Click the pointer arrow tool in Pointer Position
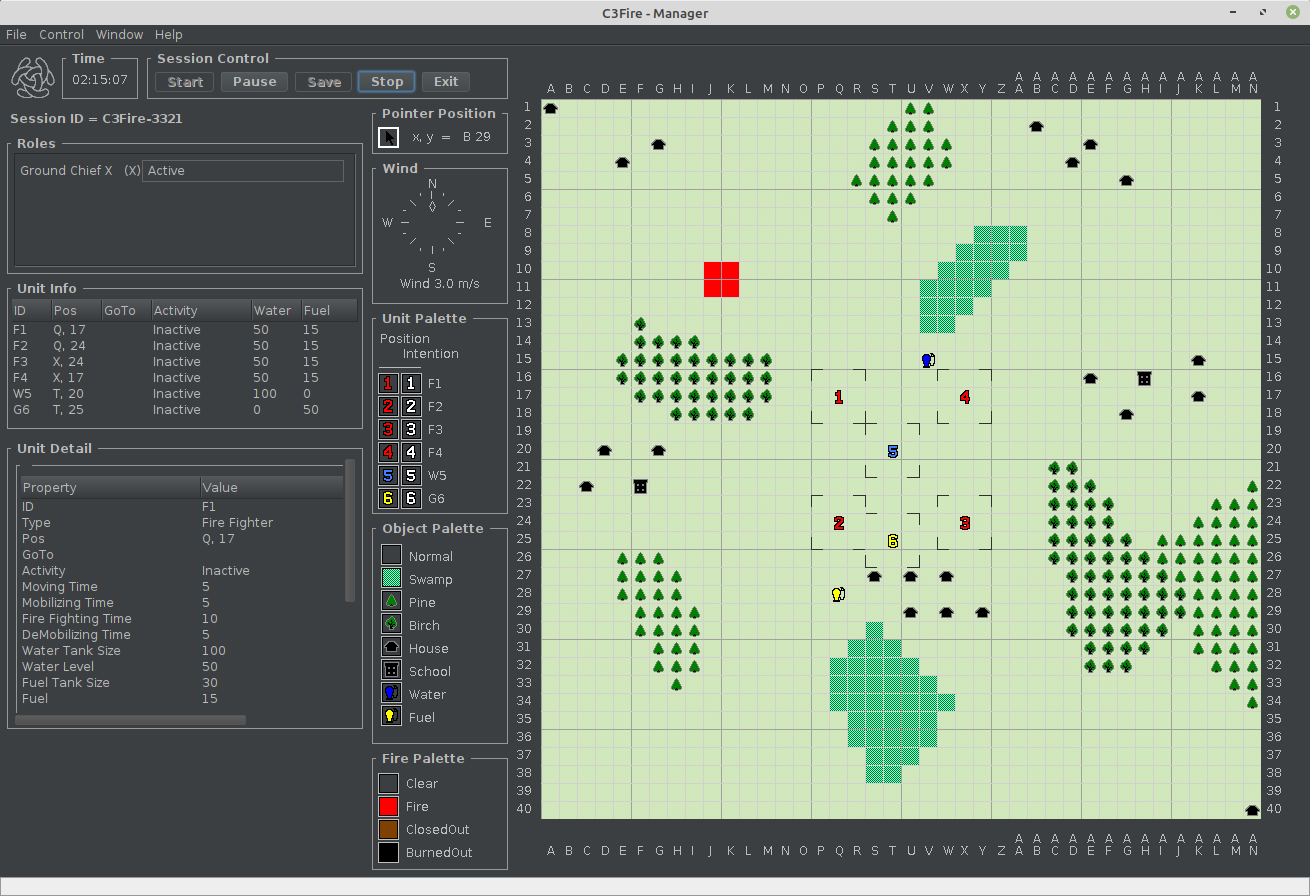Viewport: 1310px width, 896px height. [389, 137]
